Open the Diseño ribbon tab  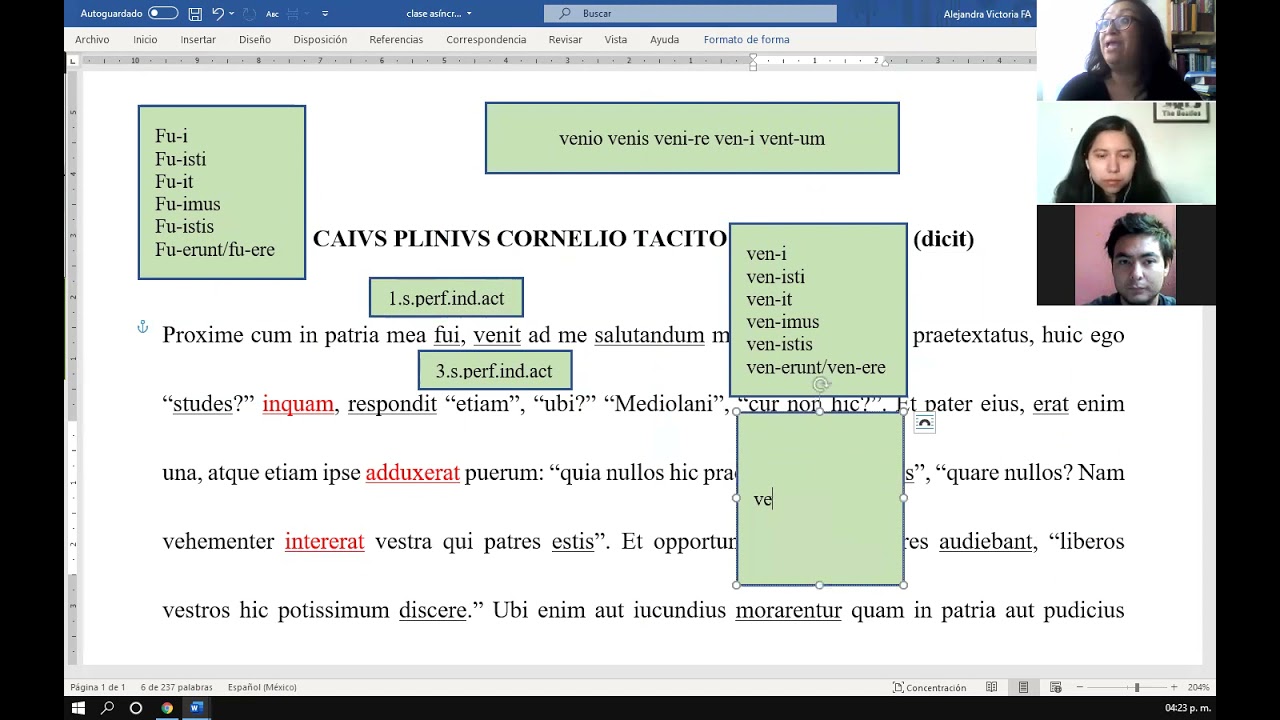tap(255, 39)
